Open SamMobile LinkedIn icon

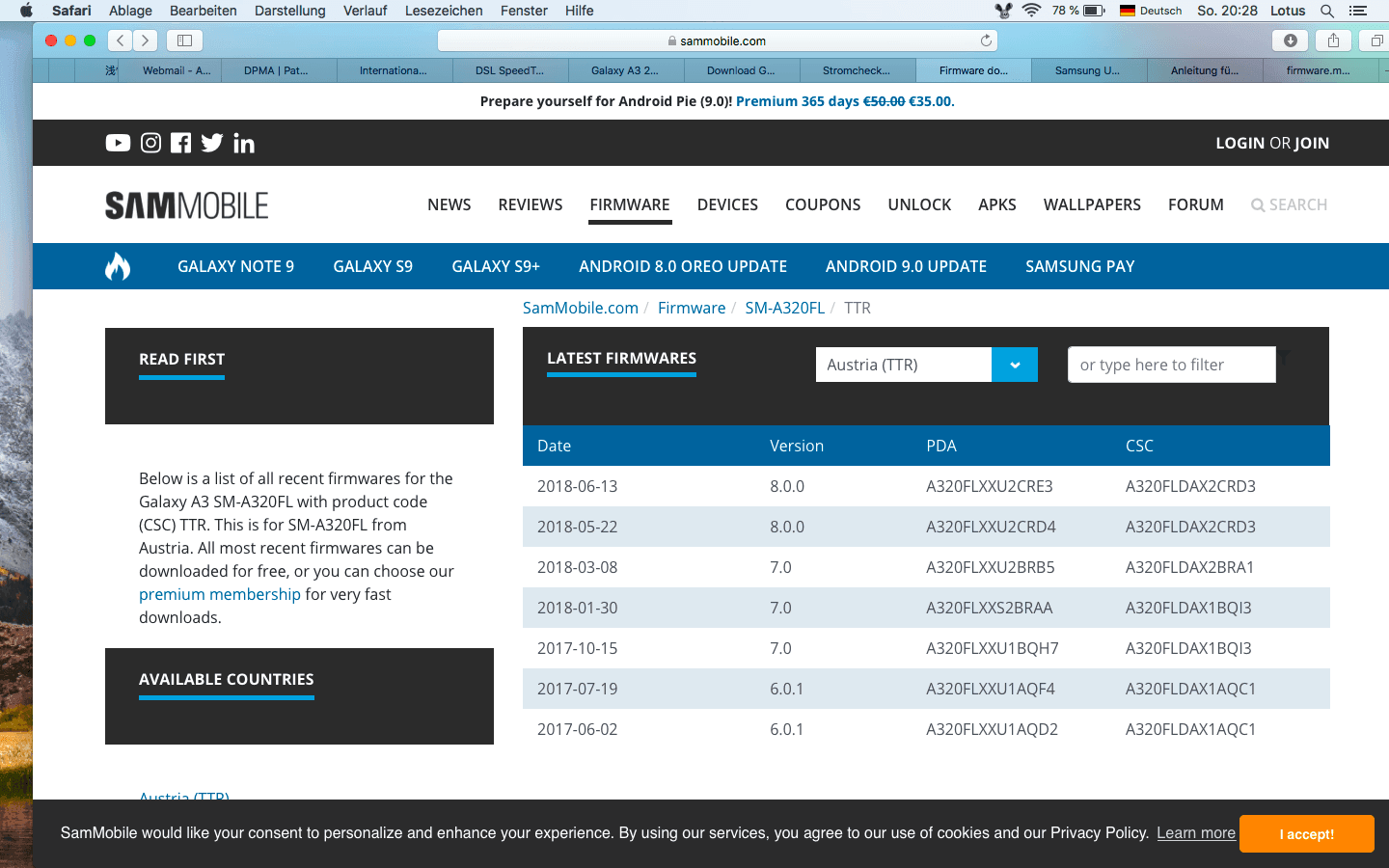(244, 143)
